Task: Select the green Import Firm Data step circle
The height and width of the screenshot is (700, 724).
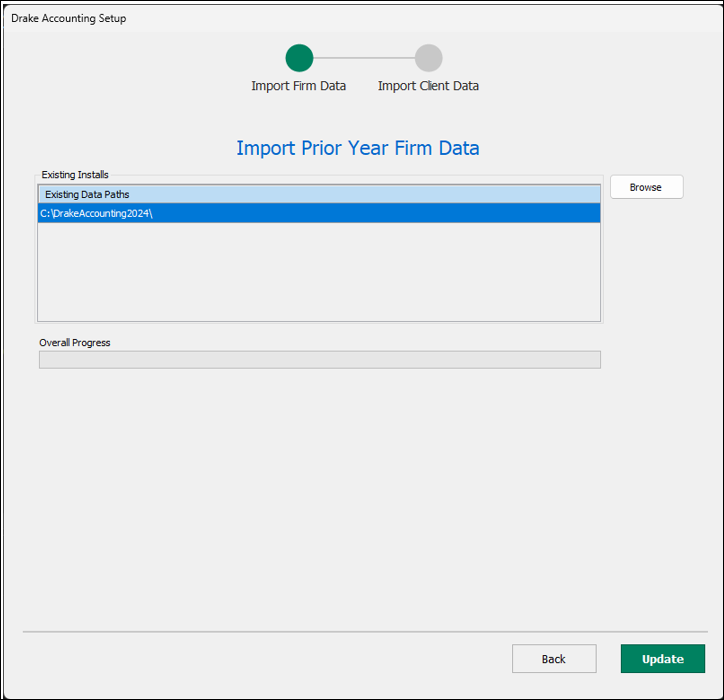Action: tap(299, 58)
